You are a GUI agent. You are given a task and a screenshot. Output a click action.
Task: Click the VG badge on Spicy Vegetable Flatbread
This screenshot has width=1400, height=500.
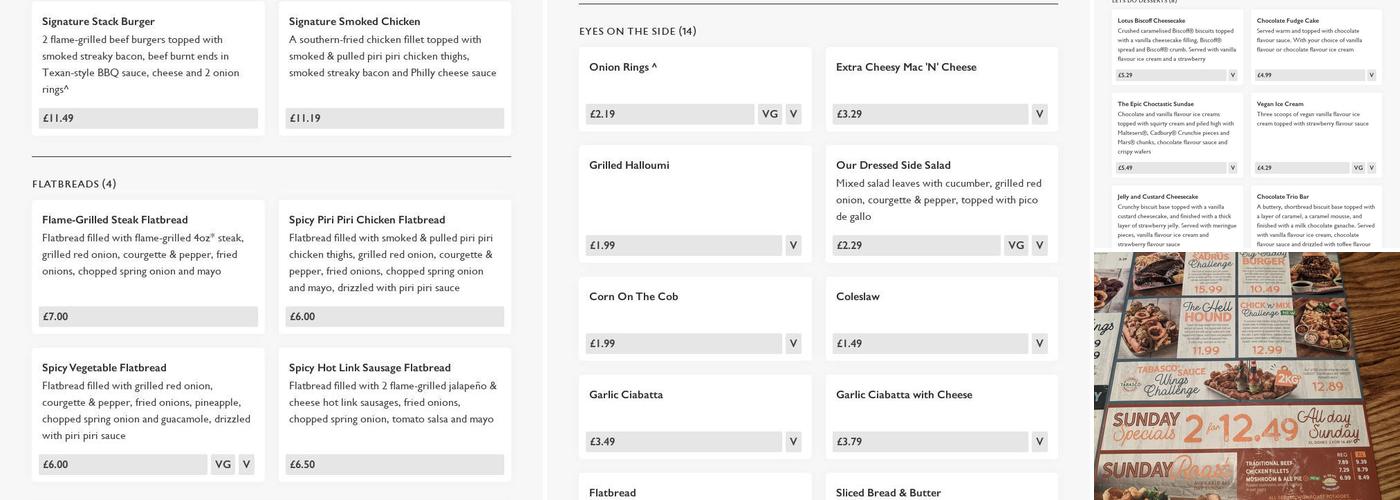pyautogui.click(x=222, y=464)
